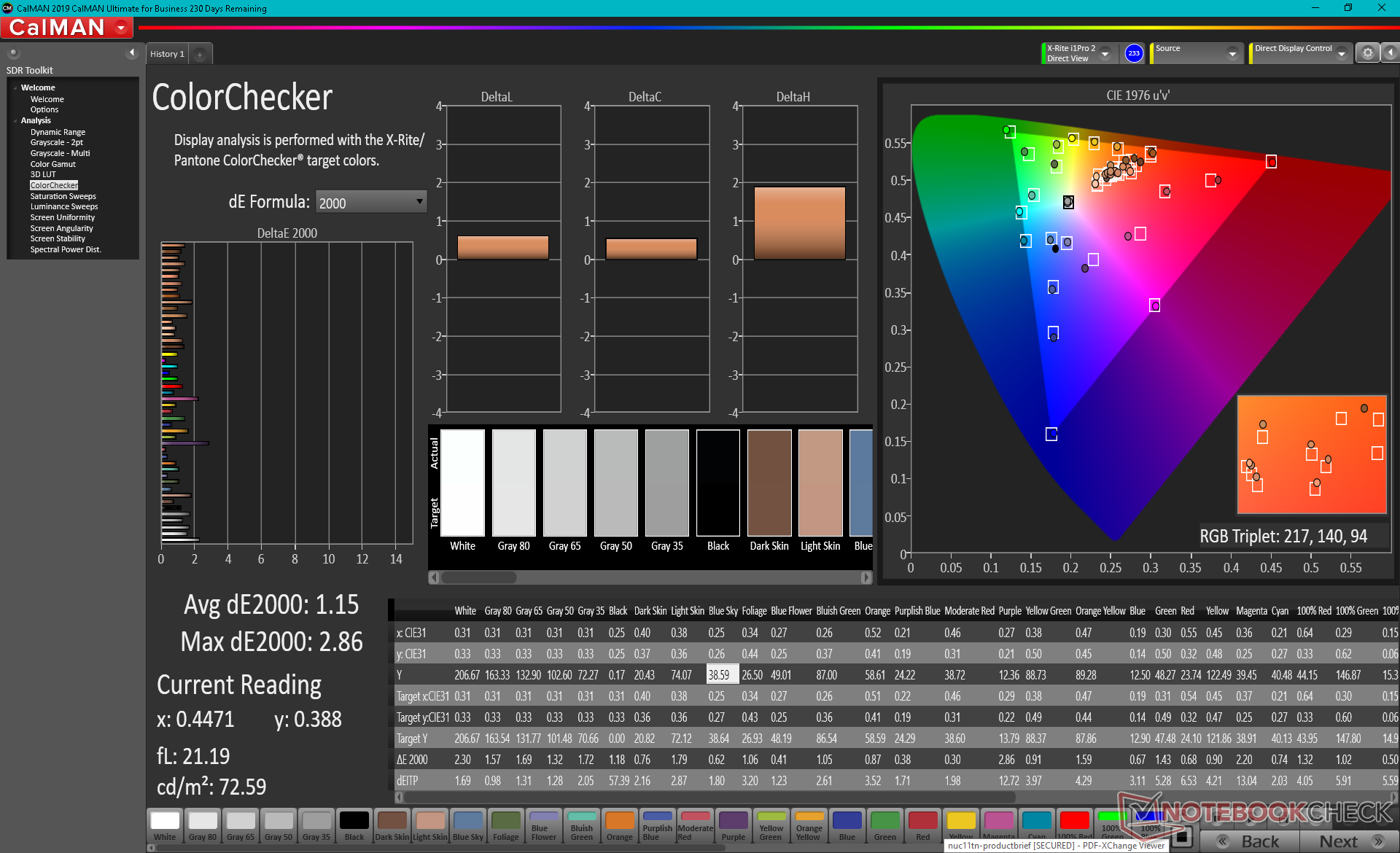The height and width of the screenshot is (853, 1400).
Task: Click the blue 233 meter status circle
Action: click(x=1134, y=53)
